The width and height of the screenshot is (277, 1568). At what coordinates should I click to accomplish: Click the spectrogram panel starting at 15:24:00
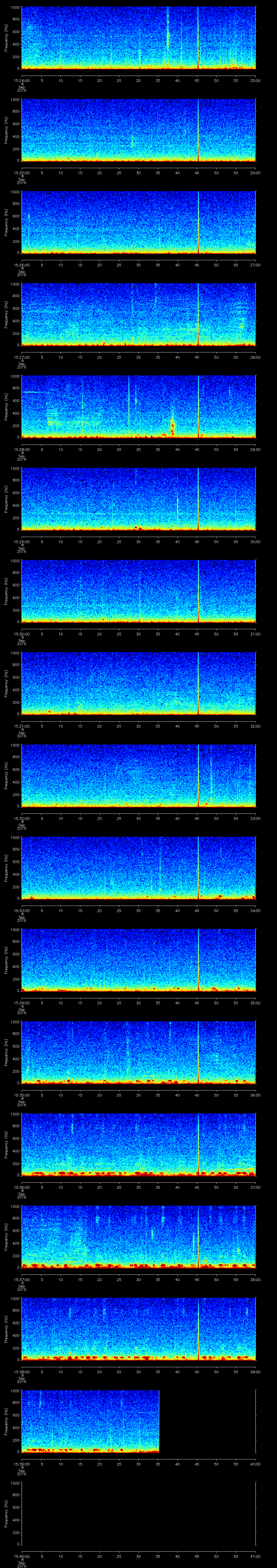coord(139,38)
